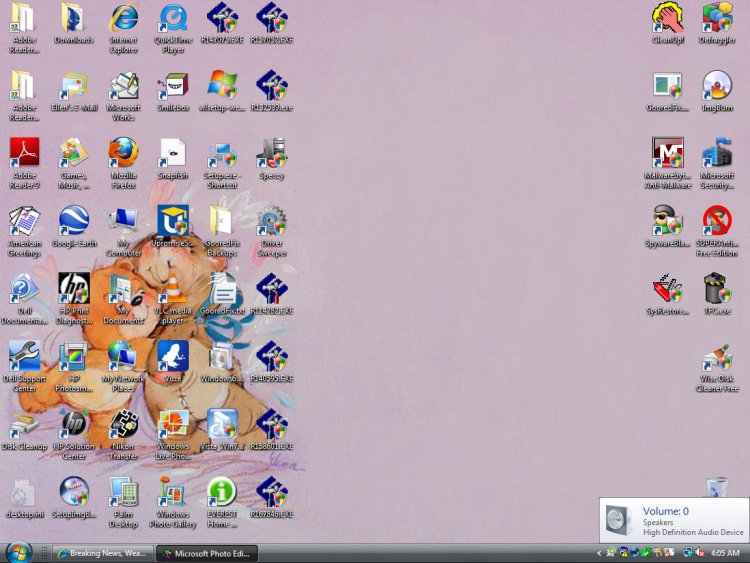Launch SUPERAnti... Free Edition shortcut
The image size is (750, 563).
(717, 231)
